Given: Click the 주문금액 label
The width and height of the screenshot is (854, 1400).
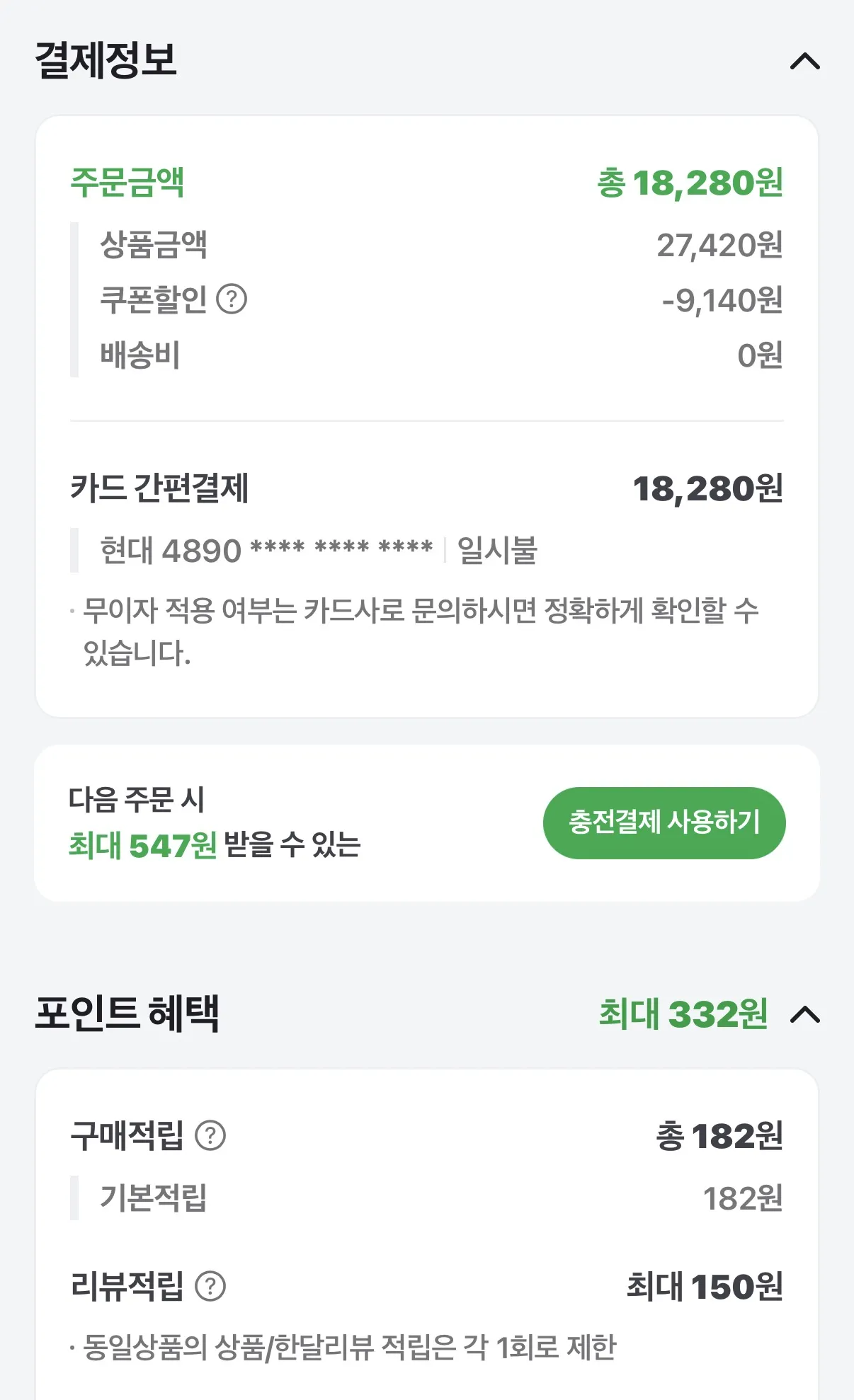Looking at the screenshot, I should 127,183.
